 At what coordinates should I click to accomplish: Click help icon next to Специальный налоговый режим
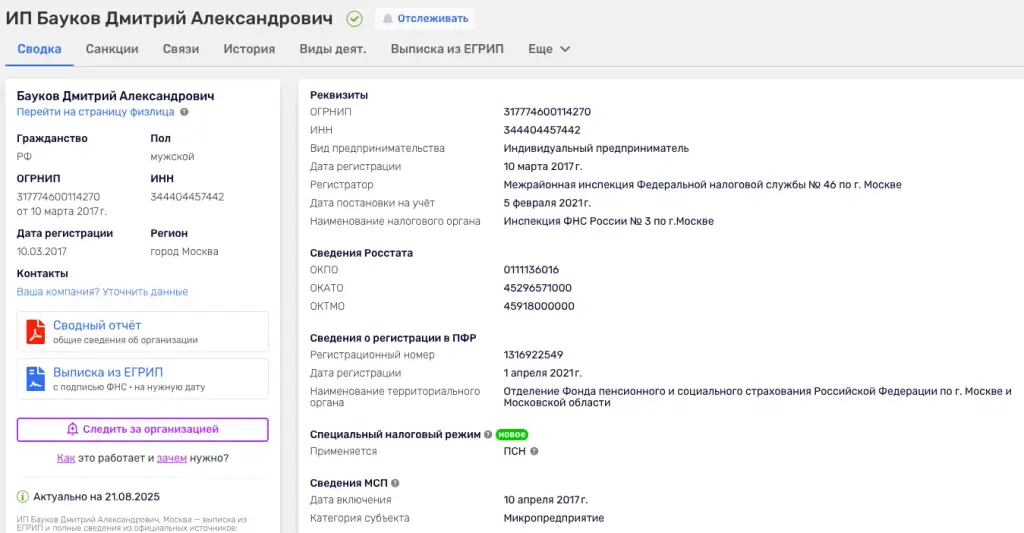488,434
